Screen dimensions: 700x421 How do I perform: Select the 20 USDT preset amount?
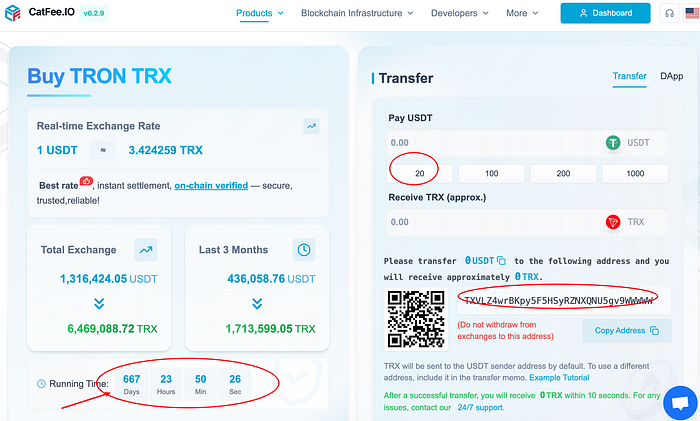(420, 174)
